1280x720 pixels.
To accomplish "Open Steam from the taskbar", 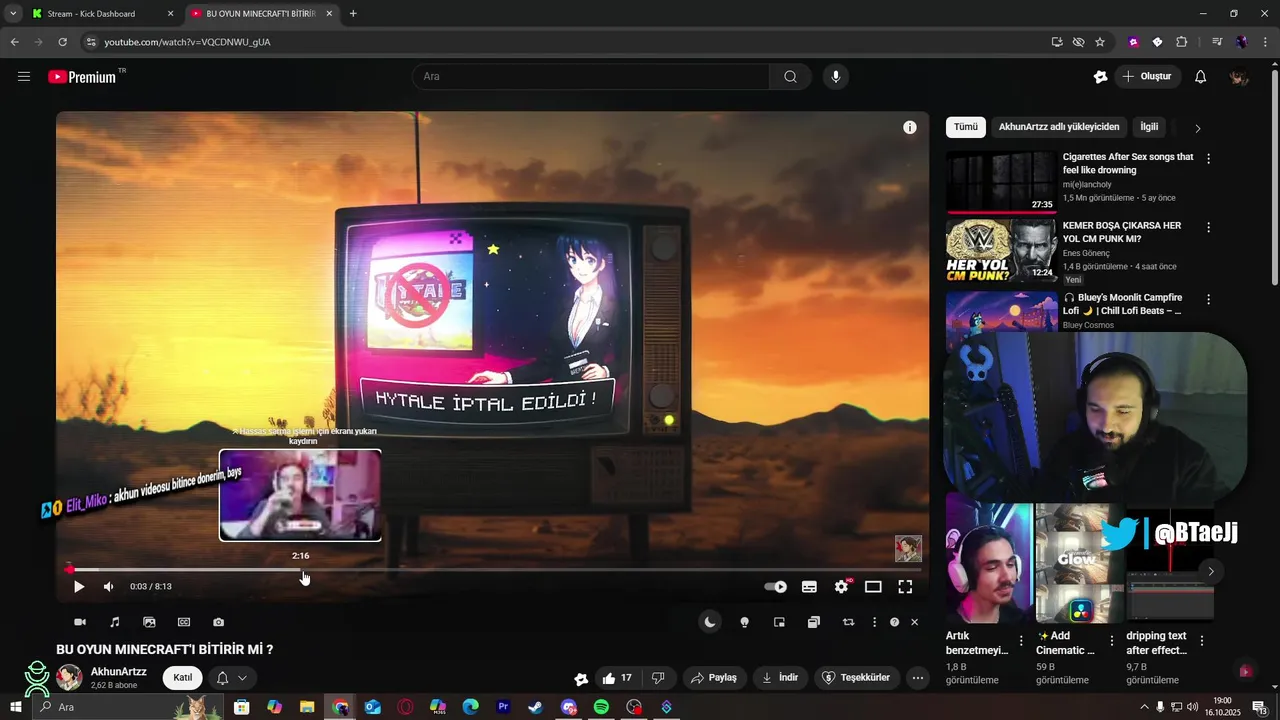I will 536,707.
